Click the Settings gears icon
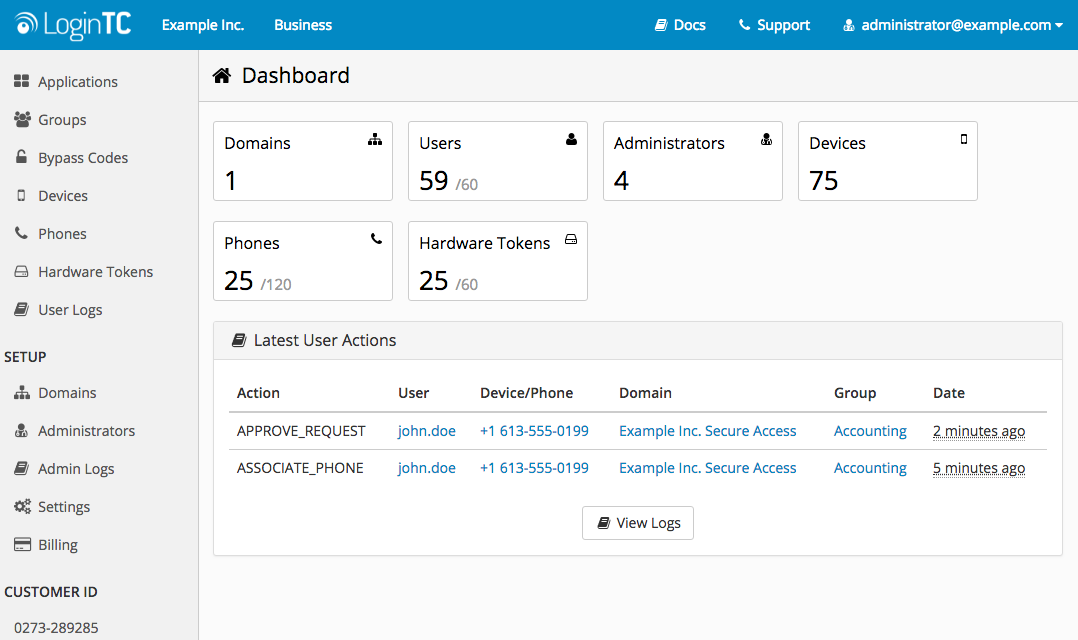This screenshot has height=640, width=1078. point(22,507)
